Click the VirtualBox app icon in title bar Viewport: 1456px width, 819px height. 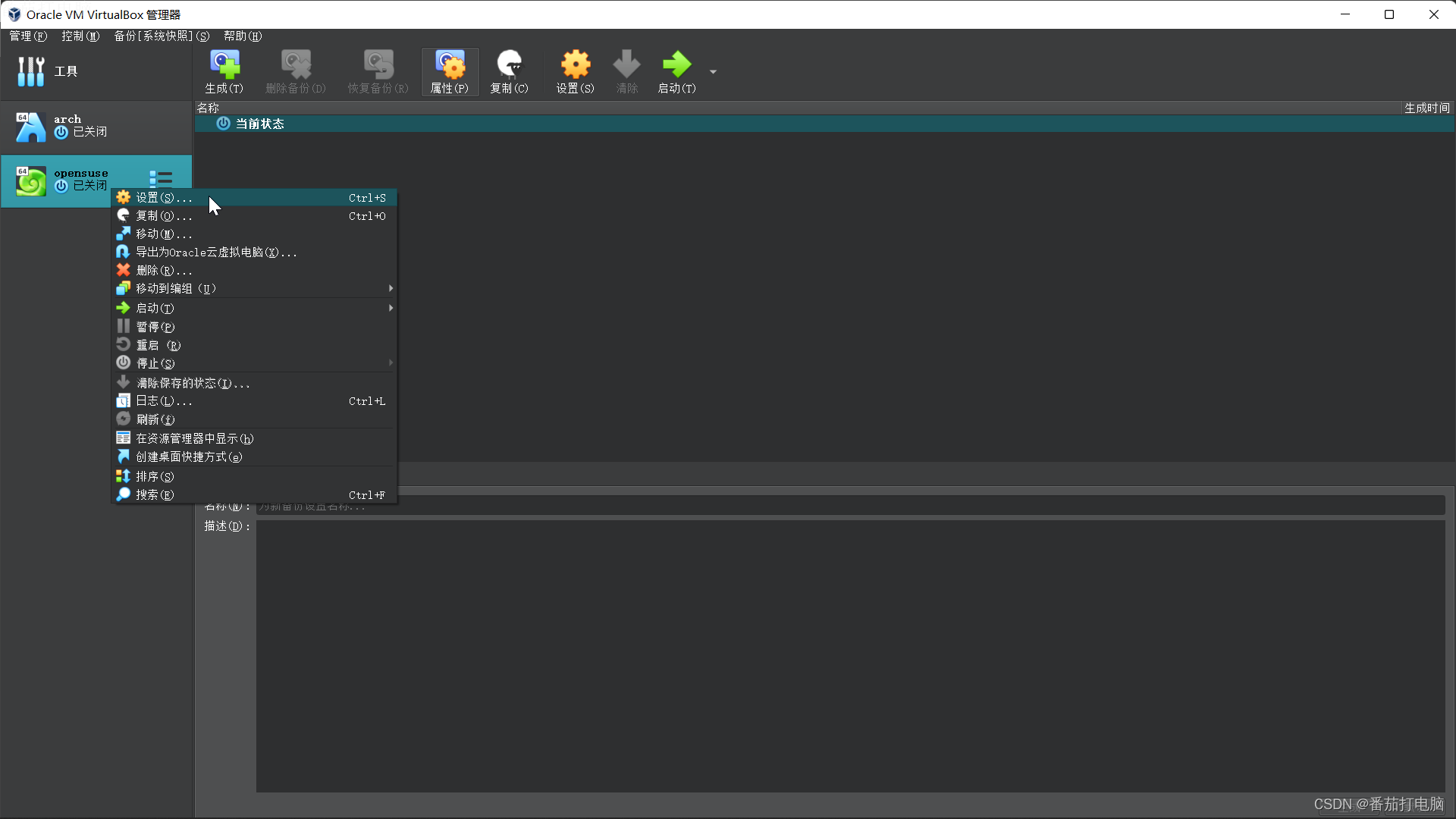pyautogui.click(x=14, y=14)
